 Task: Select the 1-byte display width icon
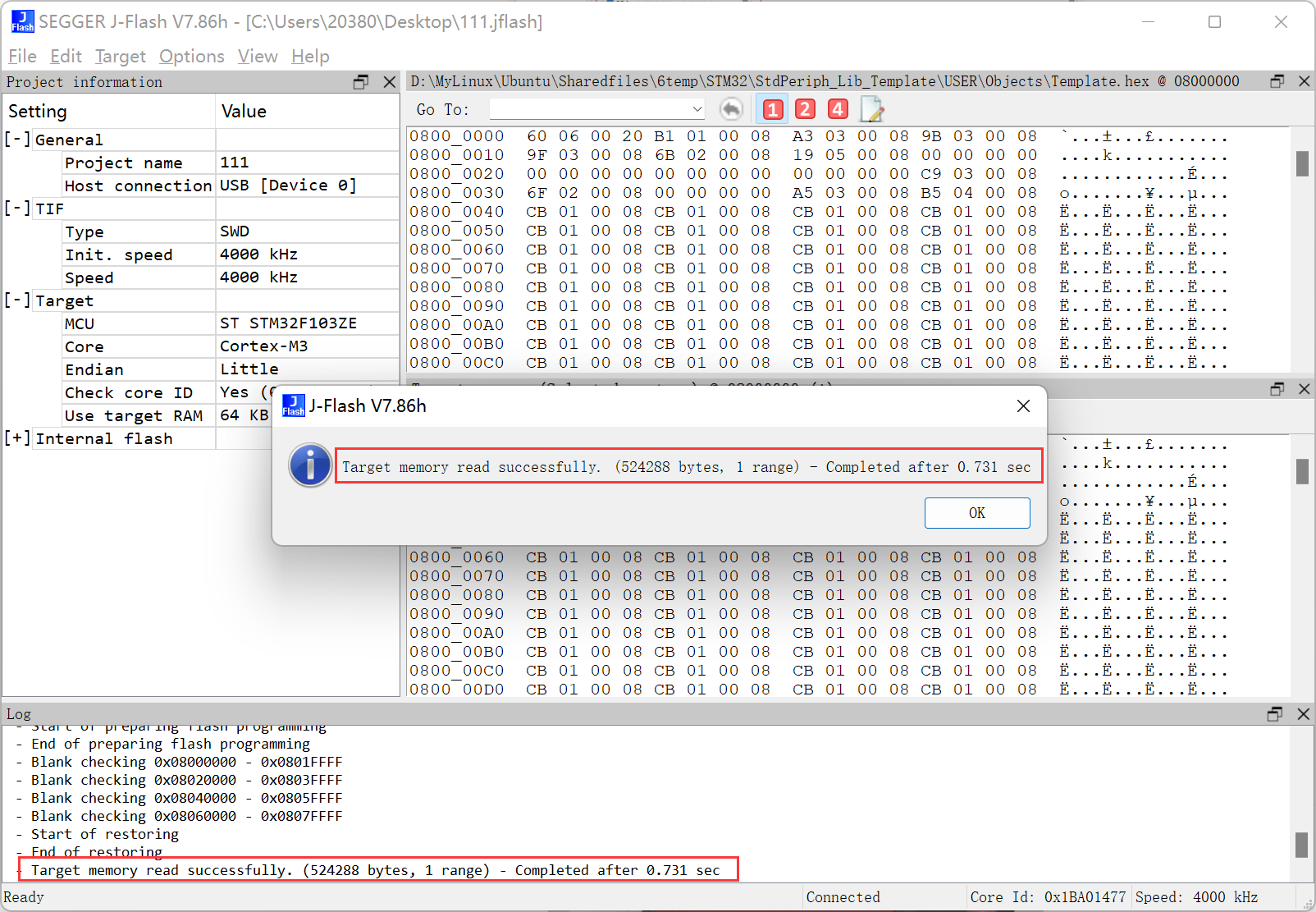pyautogui.click(x=772, y=109)
